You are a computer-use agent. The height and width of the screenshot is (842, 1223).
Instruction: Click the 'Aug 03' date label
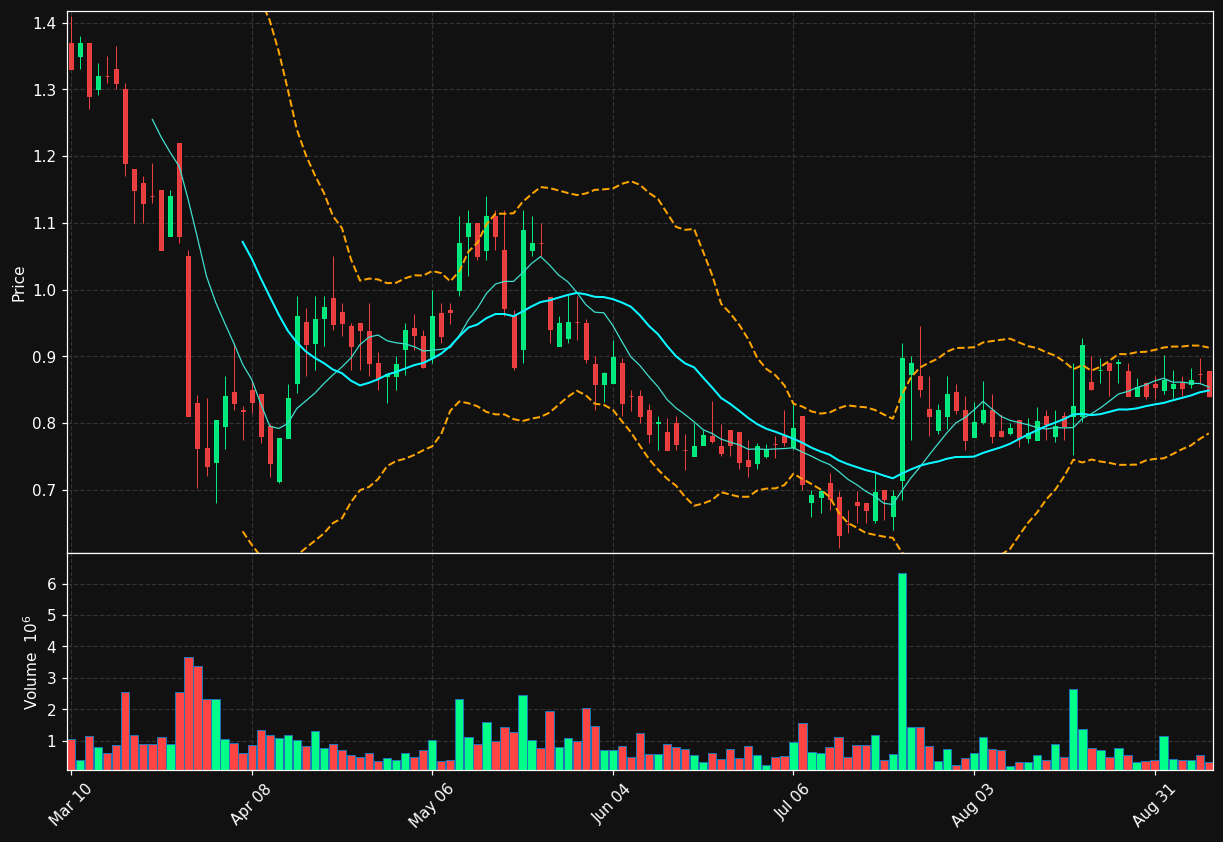971,805
